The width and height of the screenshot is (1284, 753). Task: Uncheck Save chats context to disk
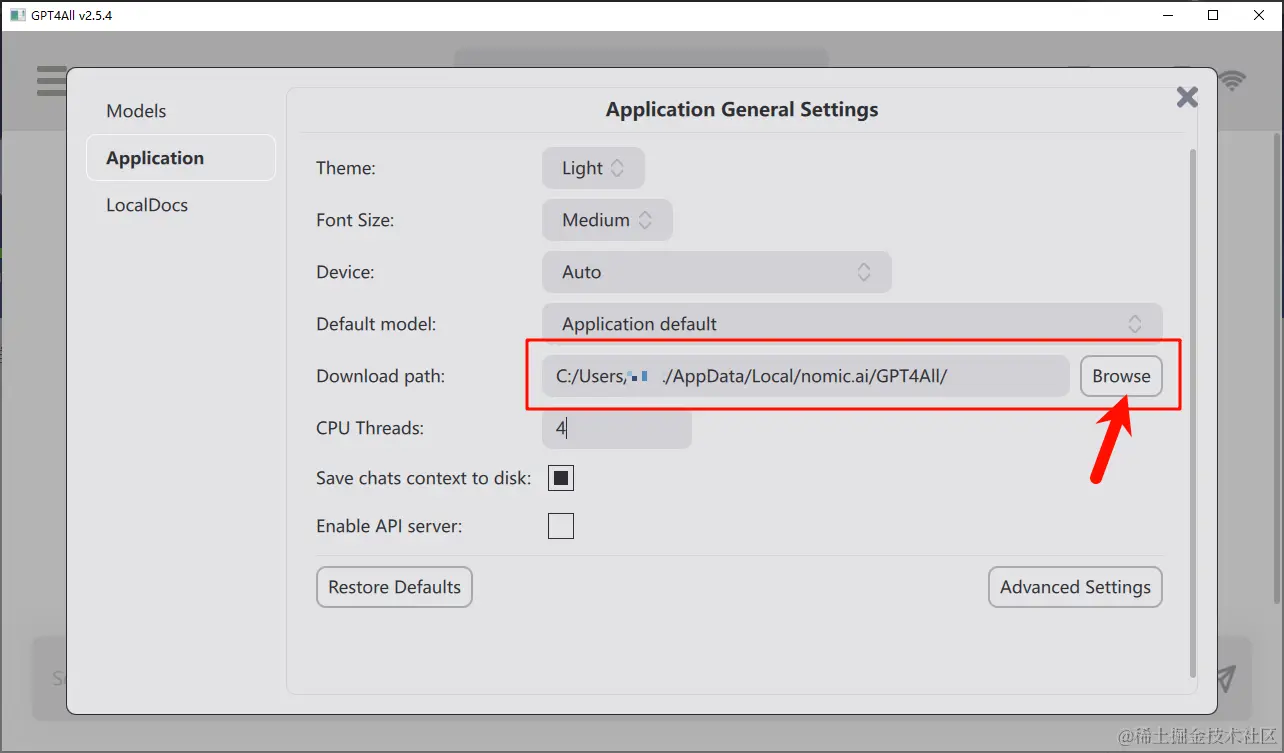[561, 478]
